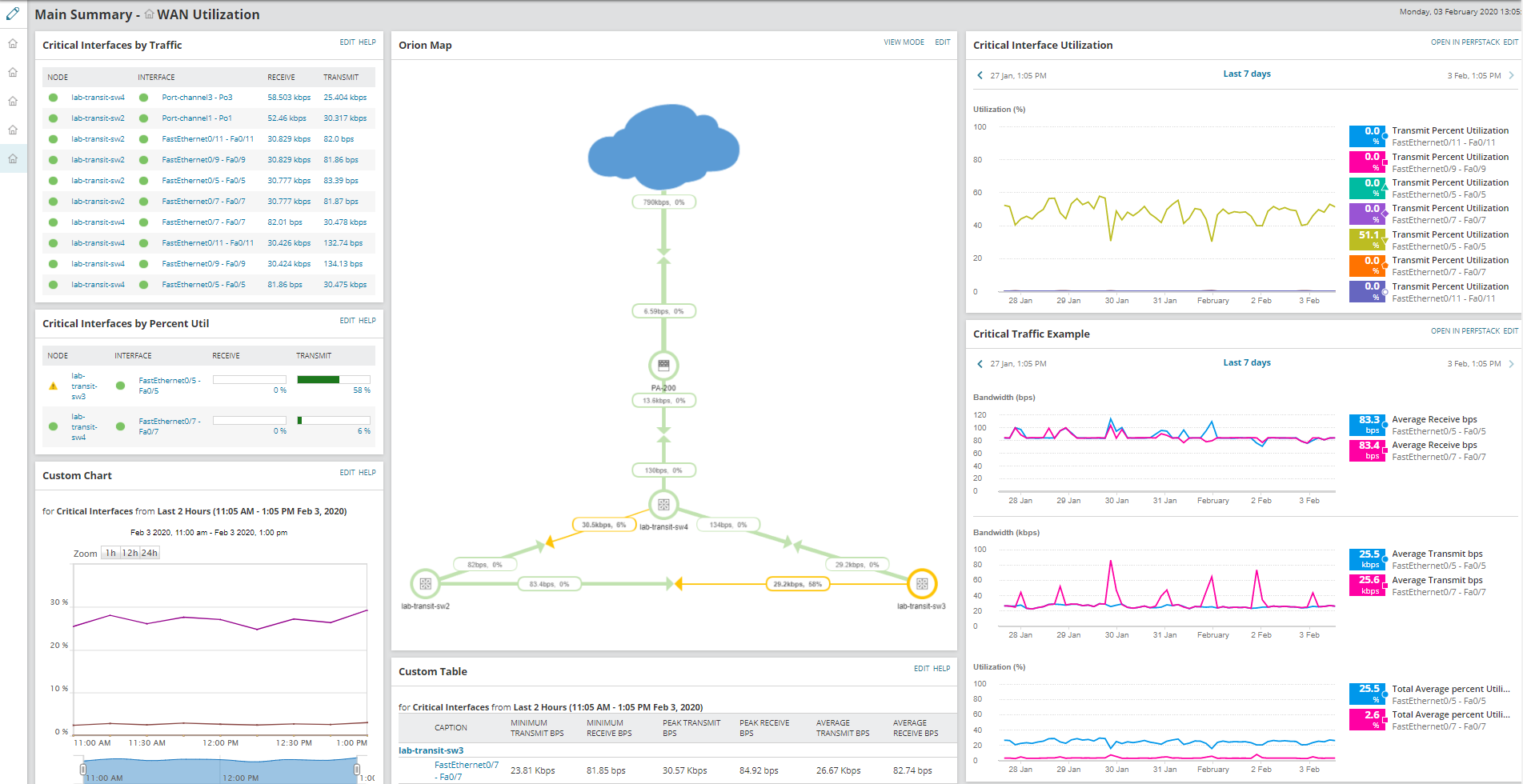1523x784 pixels.
Task: Select the 24h zoom option
Action: pyautogui.click(x=150, y=553)
